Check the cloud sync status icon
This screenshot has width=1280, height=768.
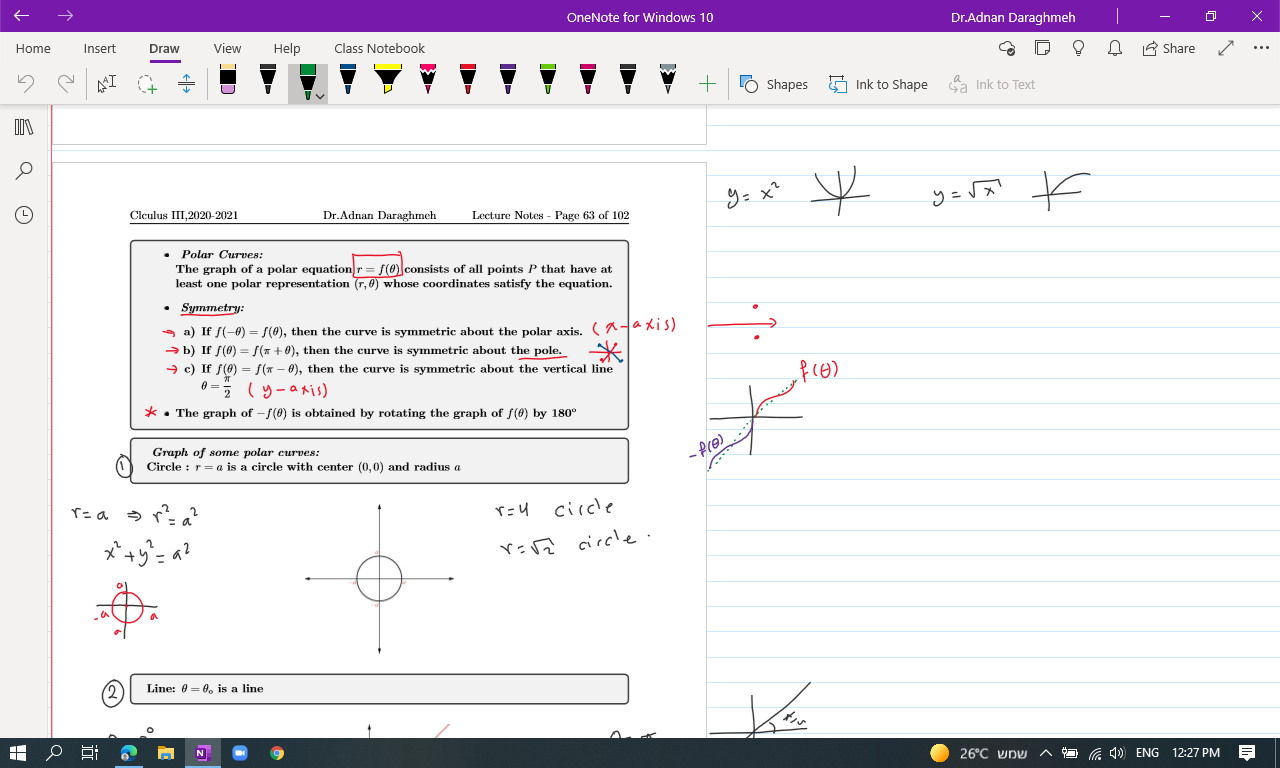[1007, 48]
